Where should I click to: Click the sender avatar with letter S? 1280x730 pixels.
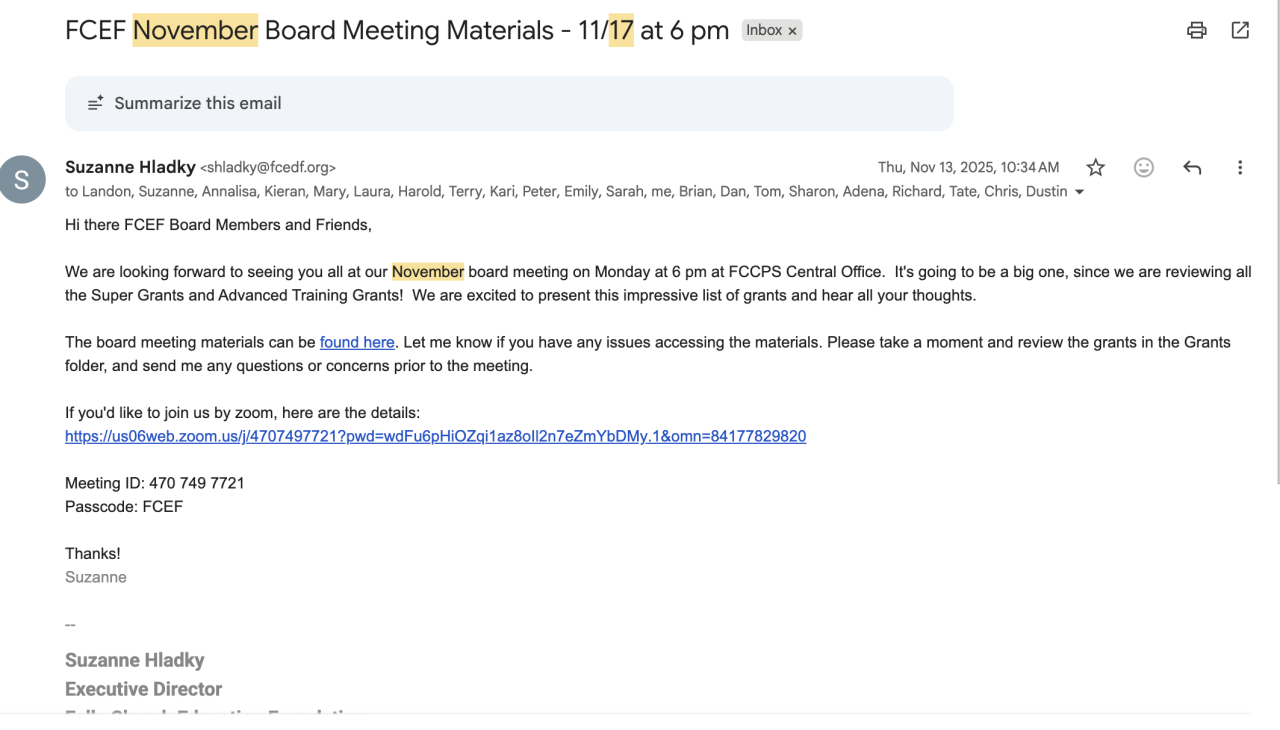coord(23,179)
